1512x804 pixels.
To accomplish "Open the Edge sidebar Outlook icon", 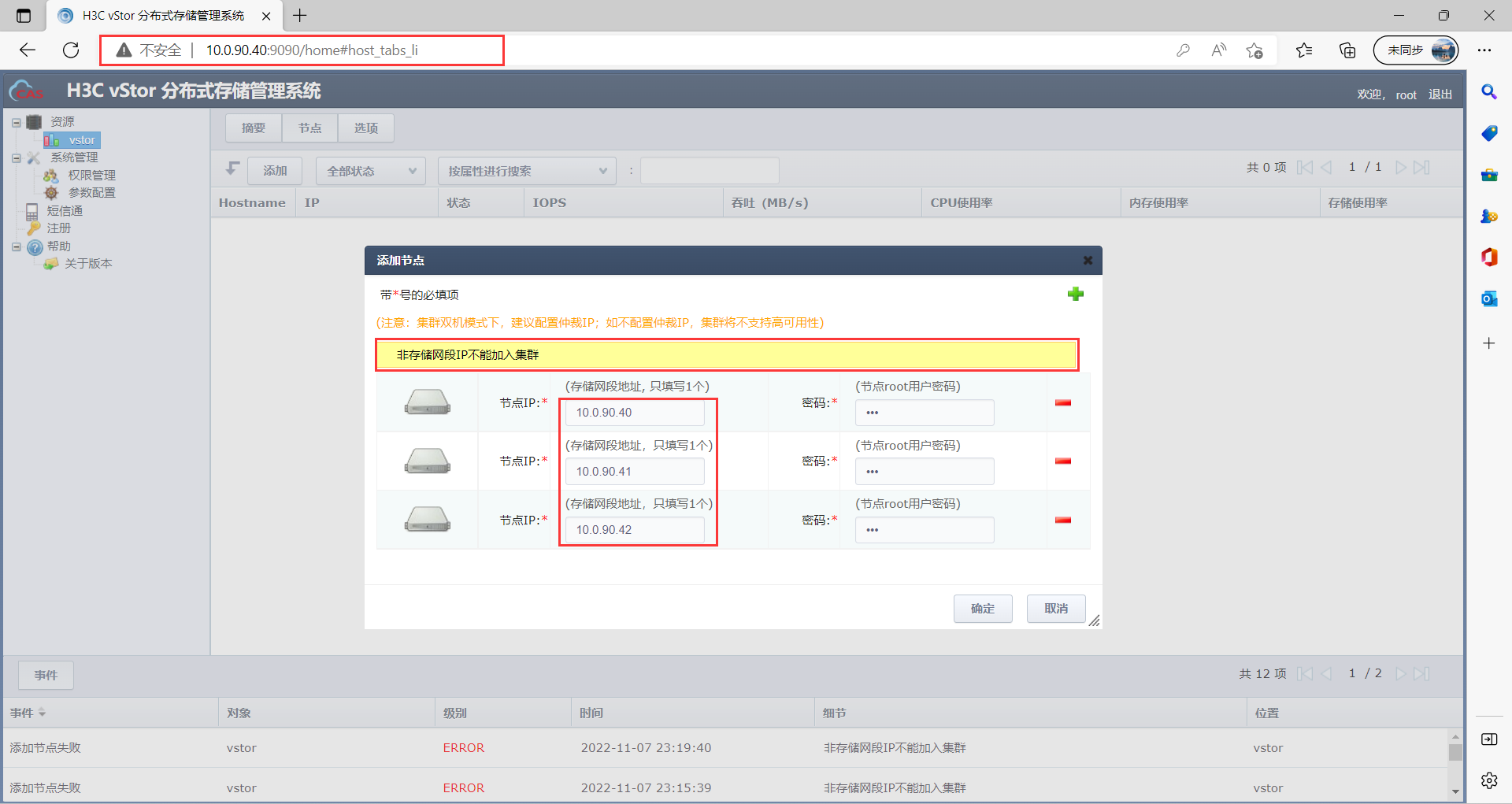I will pos(1489,298).
